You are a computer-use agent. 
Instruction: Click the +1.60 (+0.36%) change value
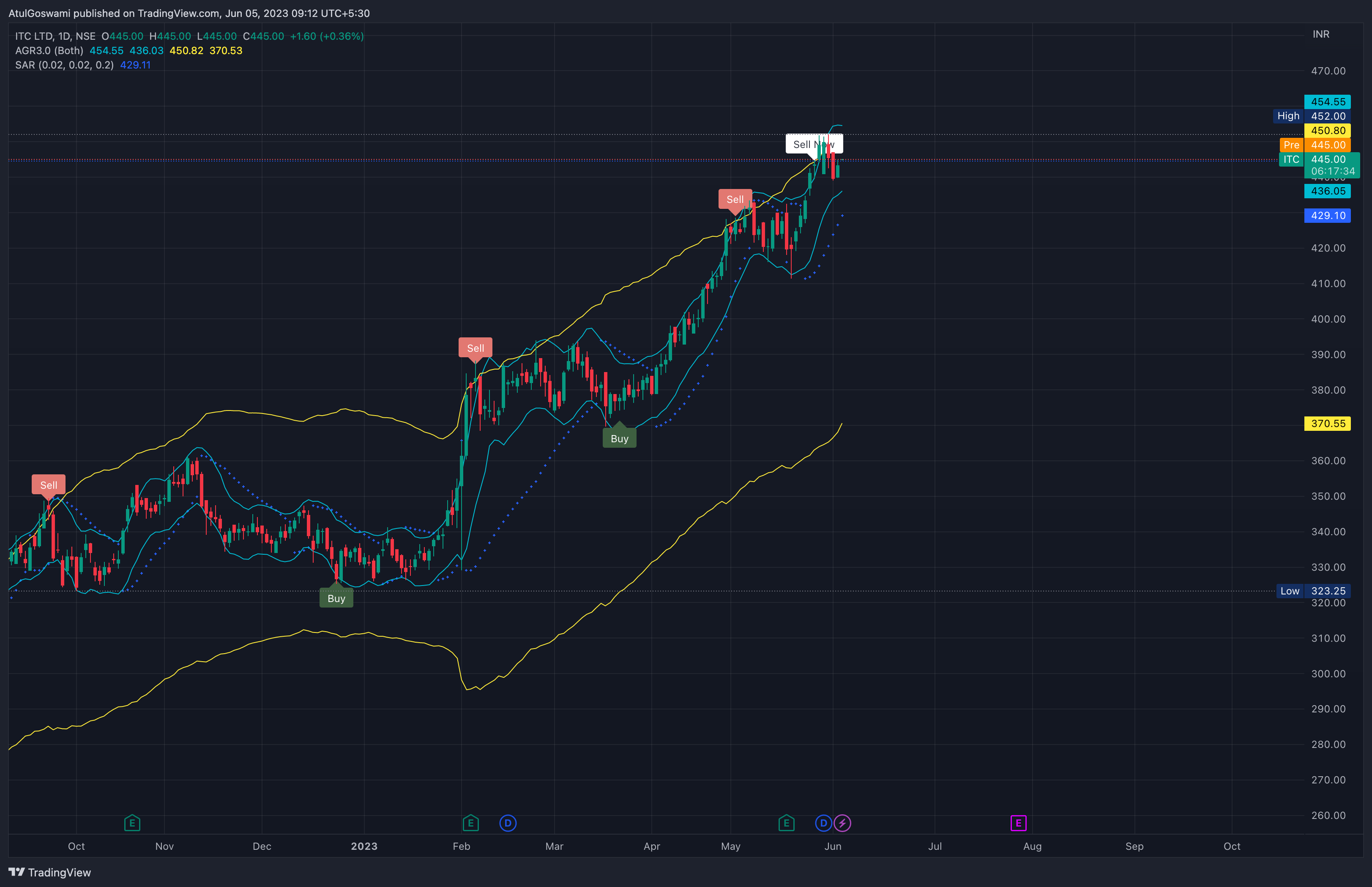coord(326,36)
